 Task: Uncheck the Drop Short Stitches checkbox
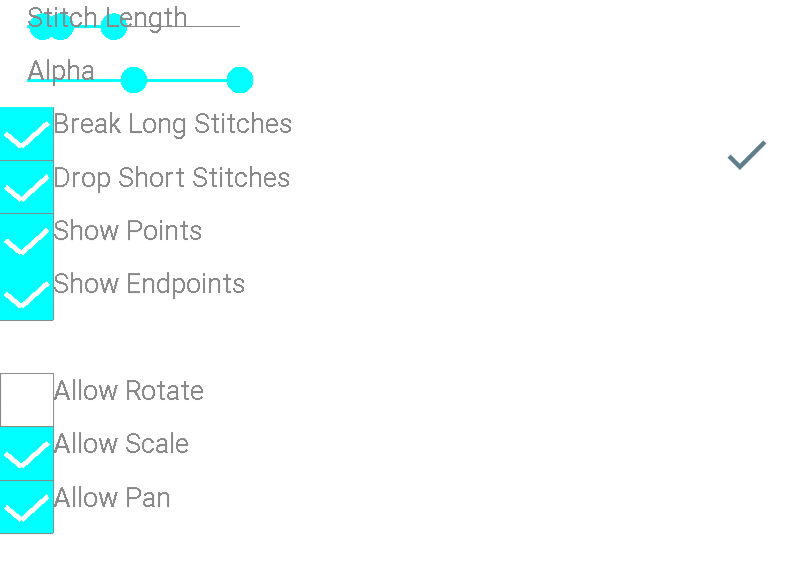(26, 187)
